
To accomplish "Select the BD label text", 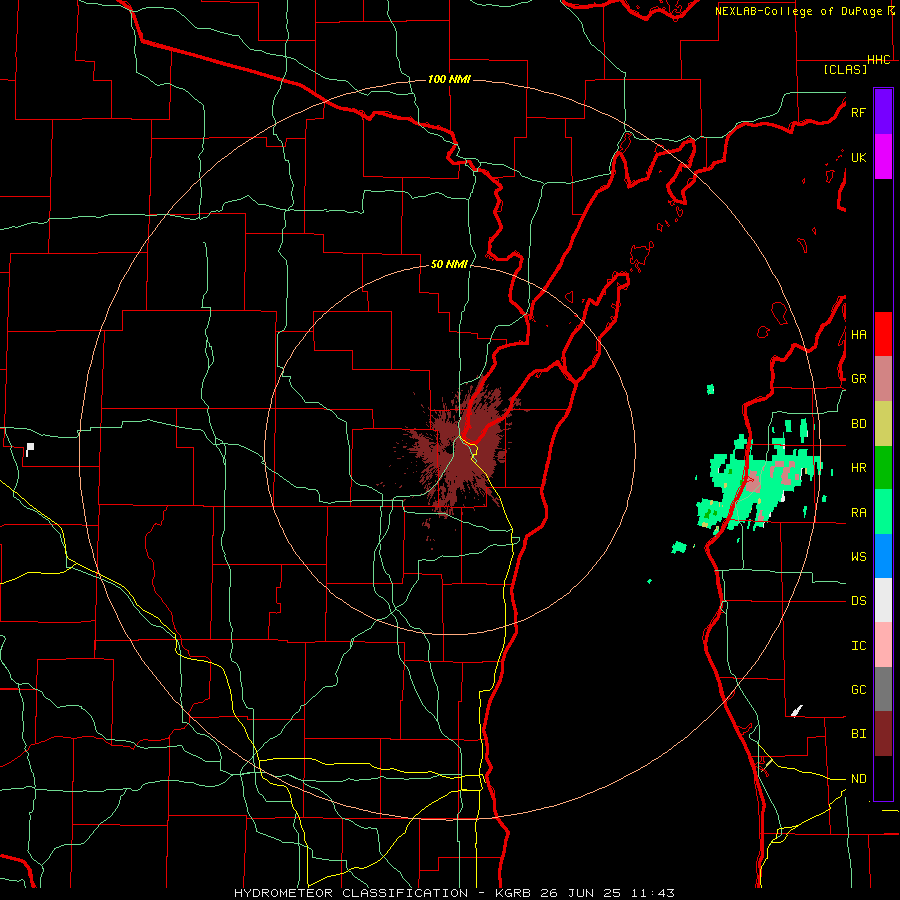I will tap(858, 424).
